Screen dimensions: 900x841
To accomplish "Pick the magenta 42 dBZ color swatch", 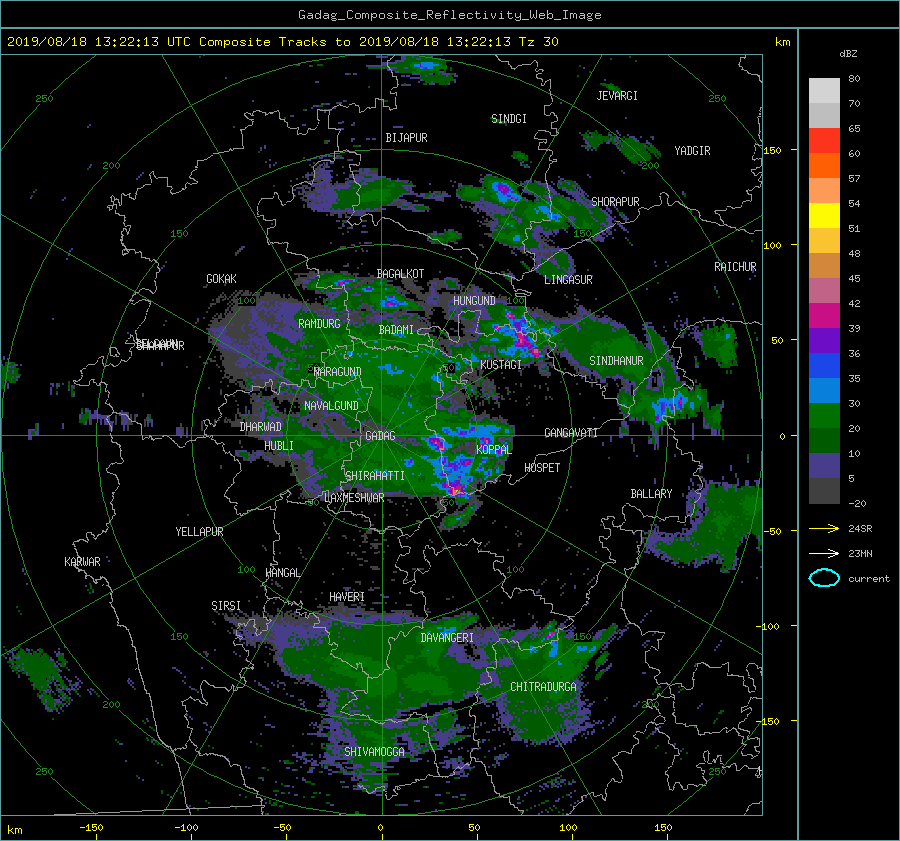I will (x=824, y=315).
